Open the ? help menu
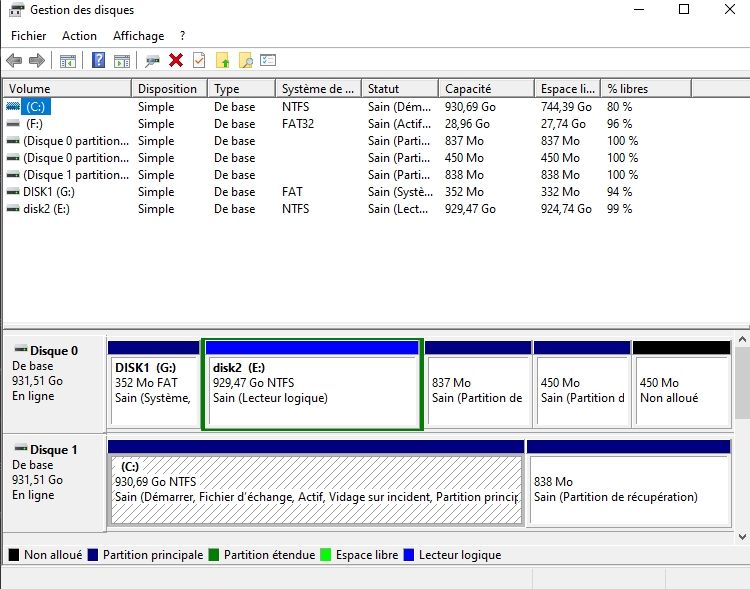The width and height of the screenshot is (750, 589). tap(183, 36)
